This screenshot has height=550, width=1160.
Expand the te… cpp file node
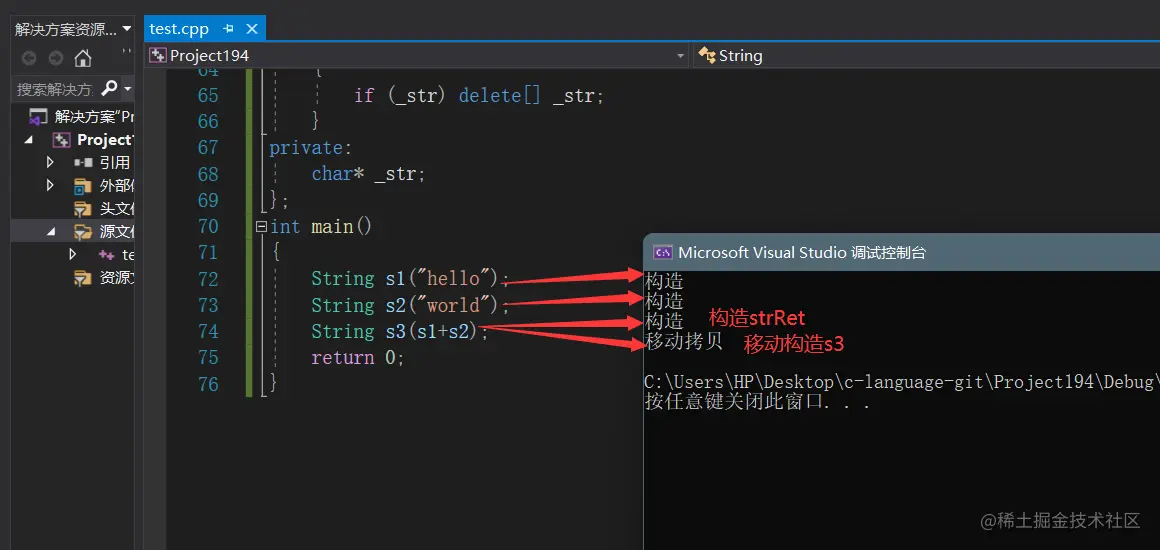[72, 254]
